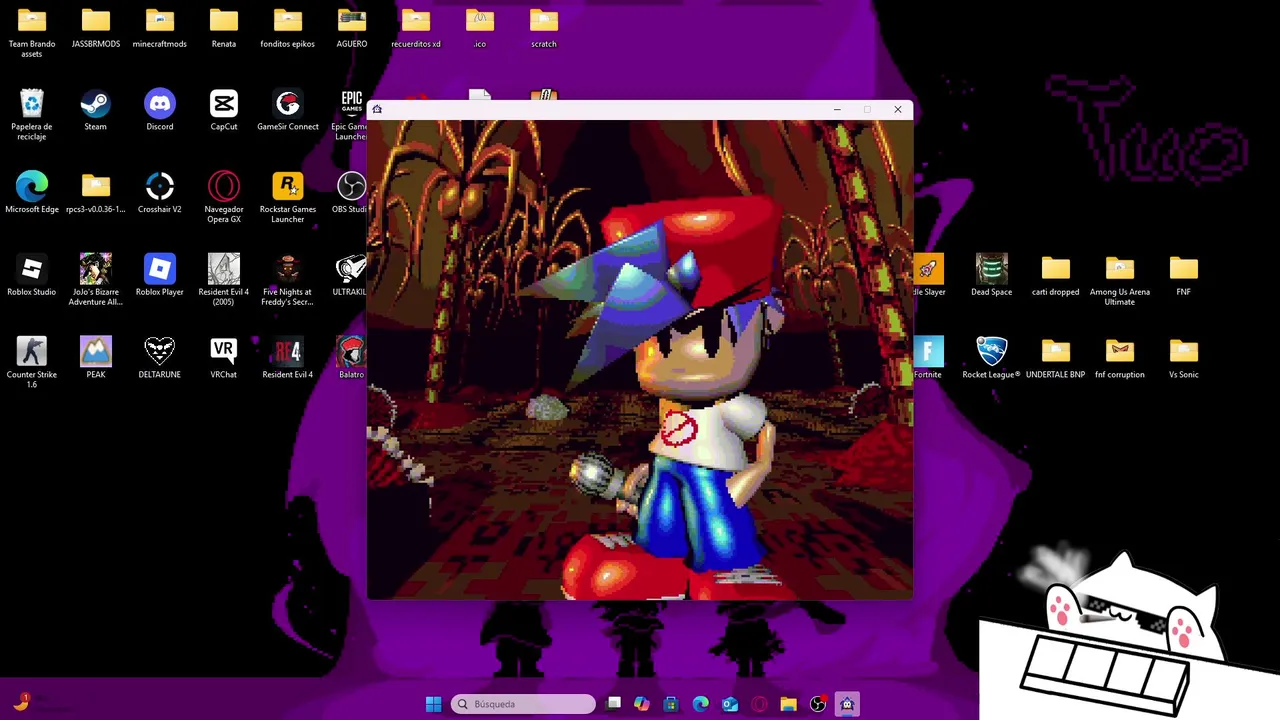
Task: Open the Renata folder
Action: coord(223,27)
